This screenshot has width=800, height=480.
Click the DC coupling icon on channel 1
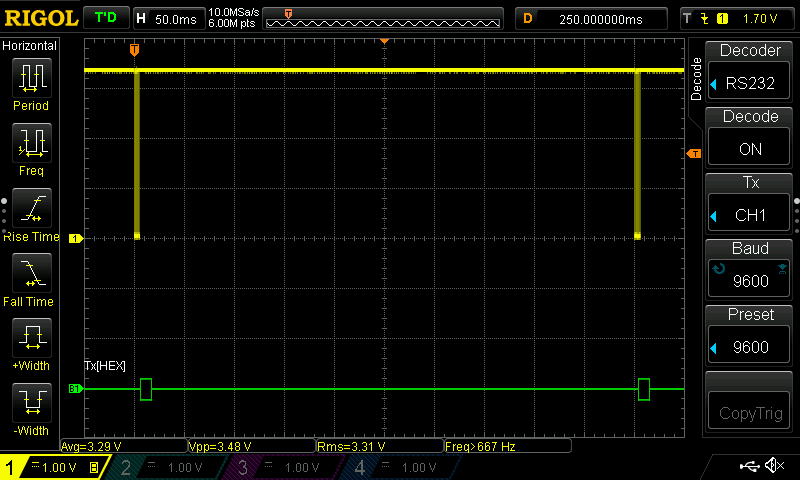pyautogui.click(x=35, y=464)
